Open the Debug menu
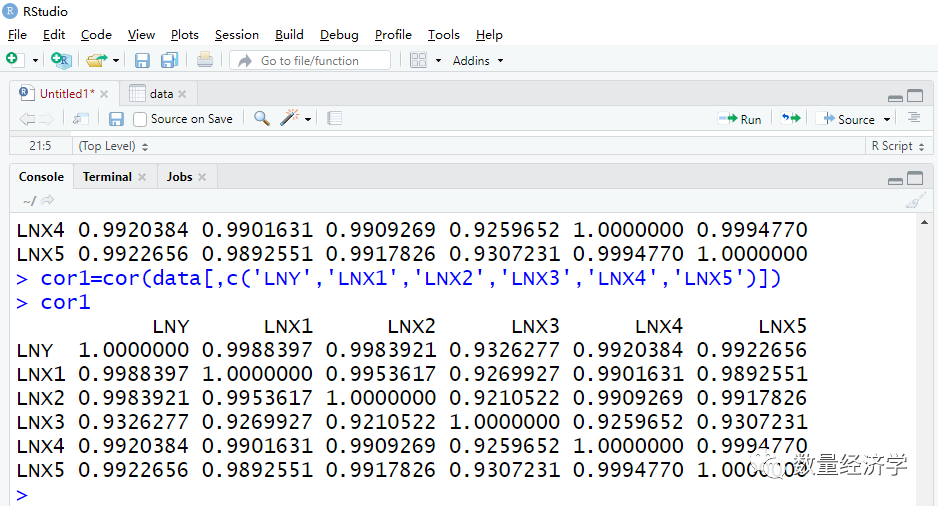 (339, 35)
